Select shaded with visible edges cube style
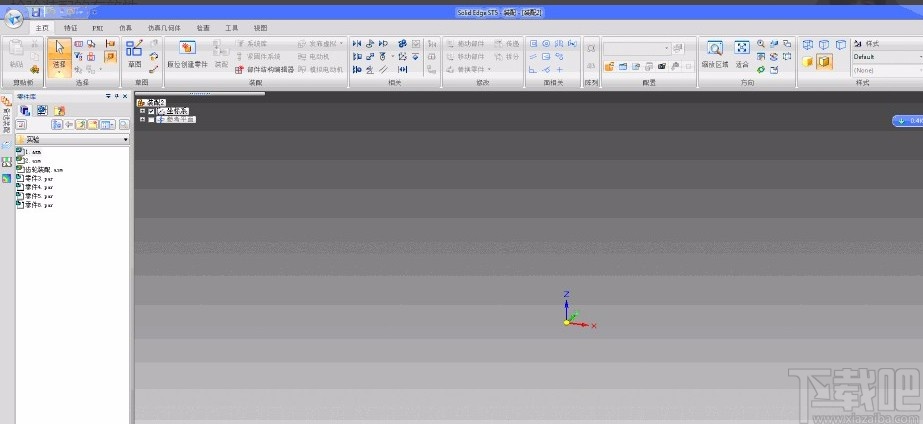 [x=824, y=61]
